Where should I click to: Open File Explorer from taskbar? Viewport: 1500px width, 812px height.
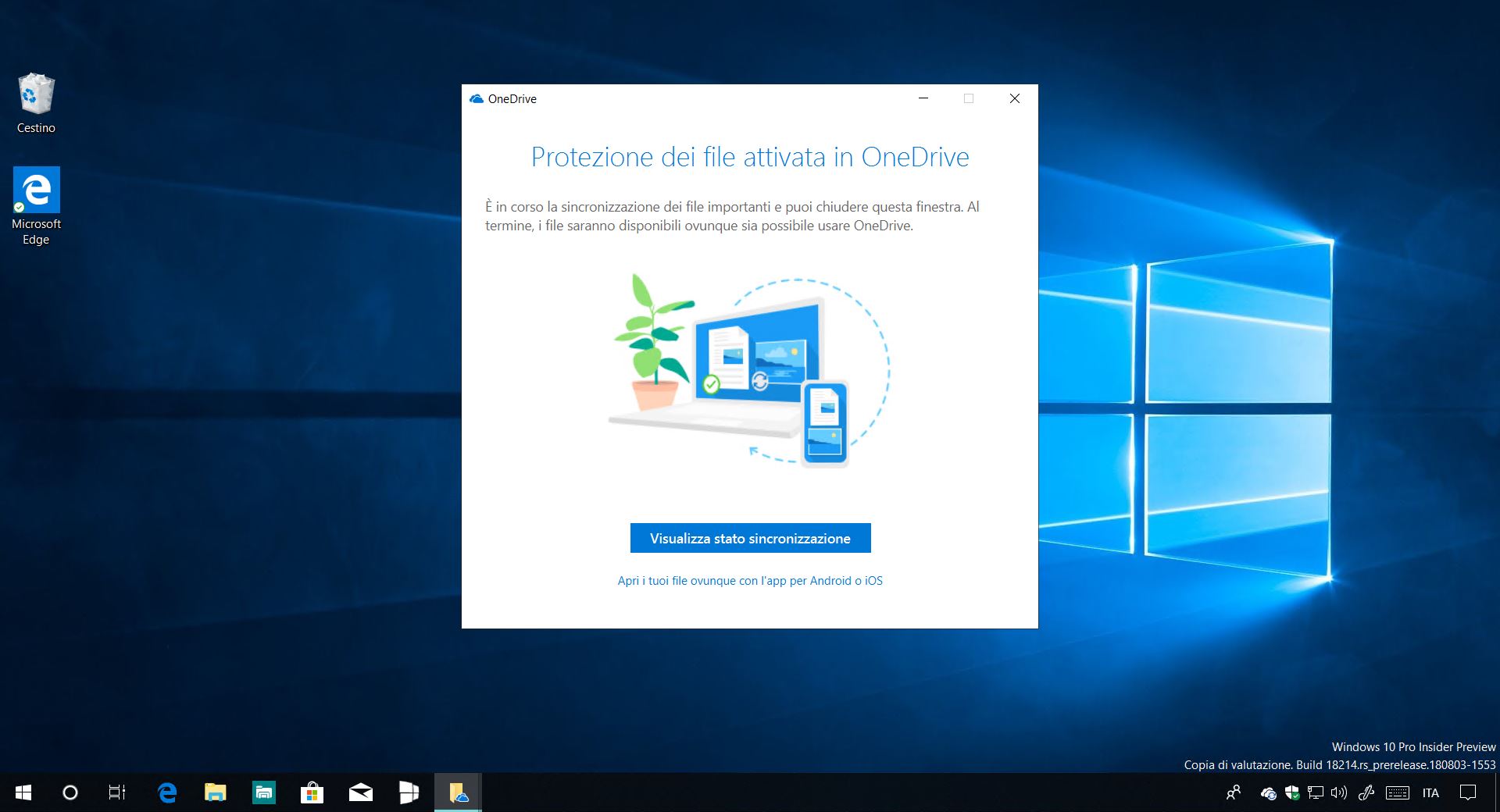pos(215,792)
